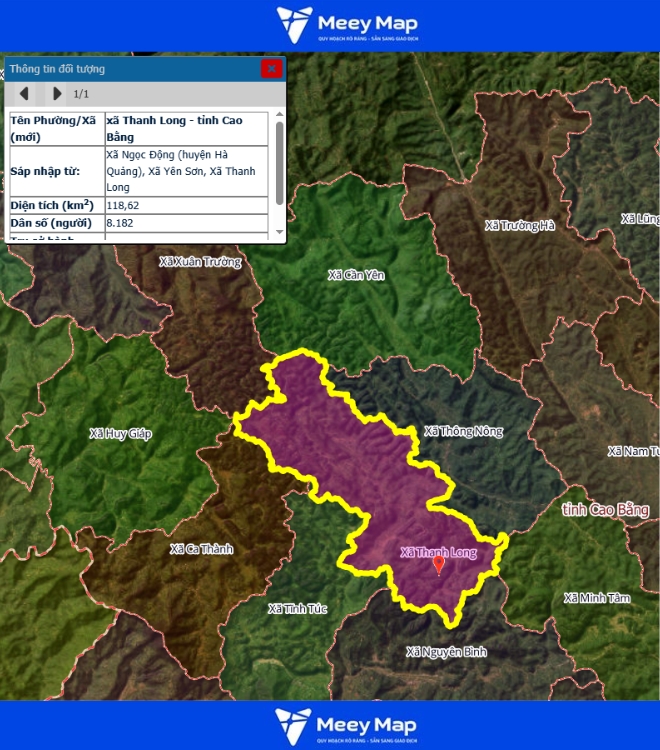
Task: Select Xã Ca Thành region label
Action: click(x=201, y=548)
